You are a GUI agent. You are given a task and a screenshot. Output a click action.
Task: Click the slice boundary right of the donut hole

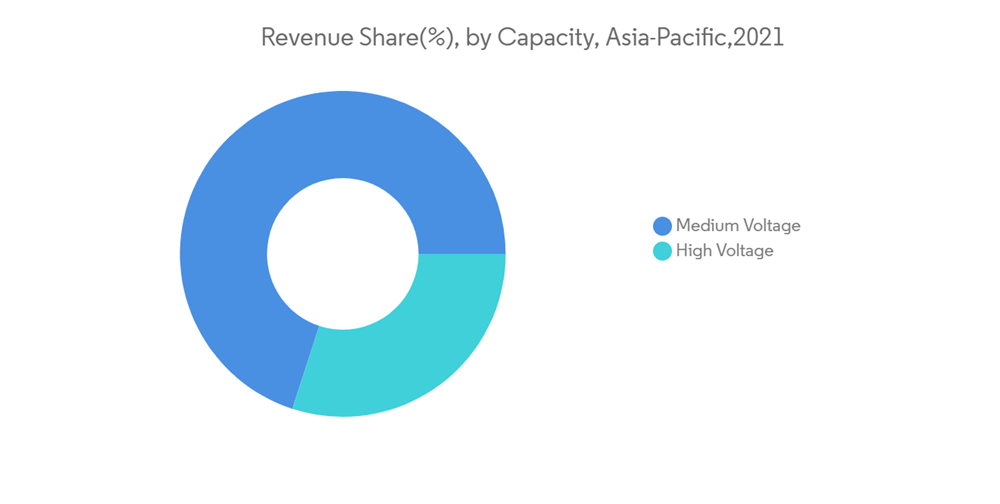point(462,254)
